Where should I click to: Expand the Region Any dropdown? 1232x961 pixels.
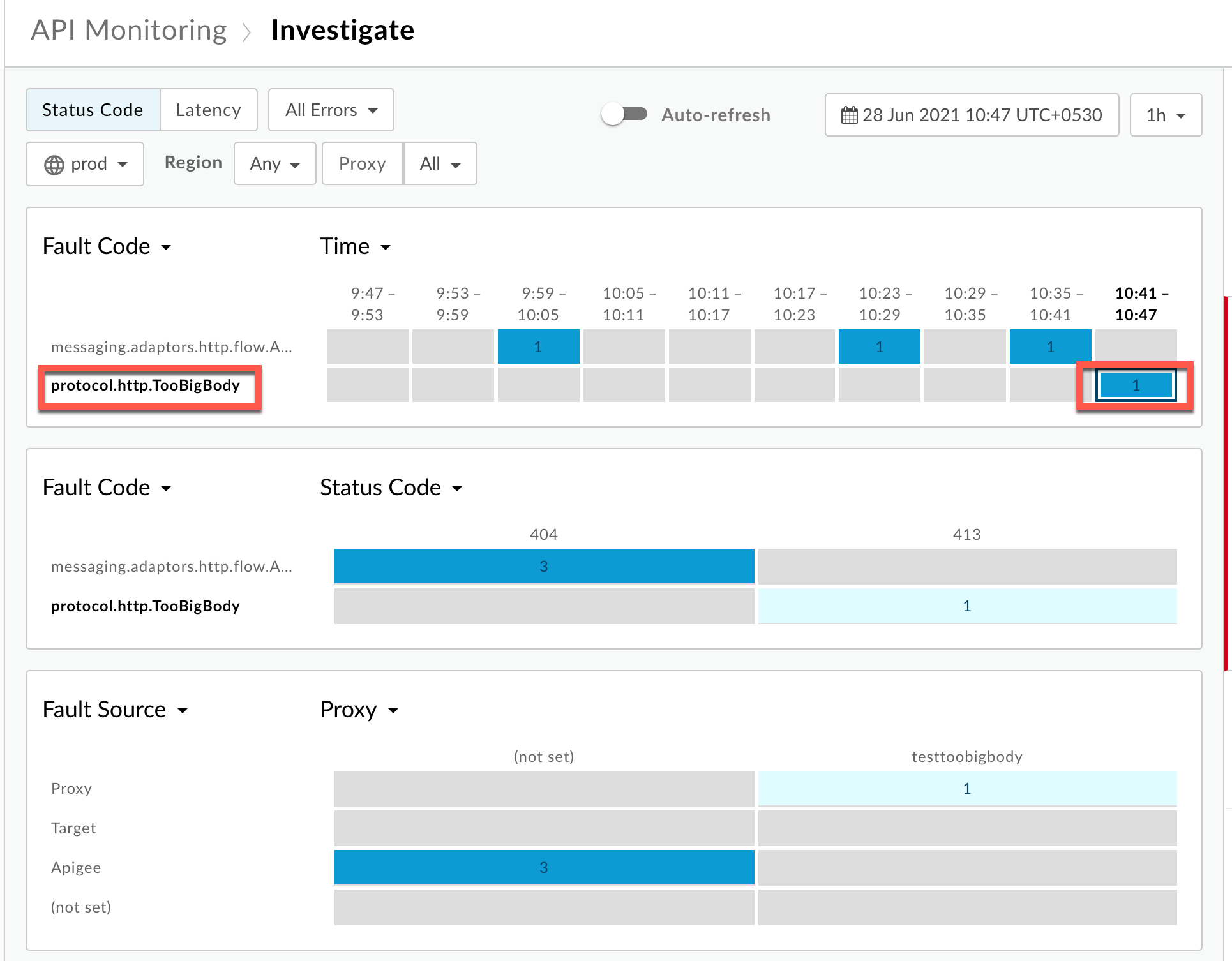point(274,164)
